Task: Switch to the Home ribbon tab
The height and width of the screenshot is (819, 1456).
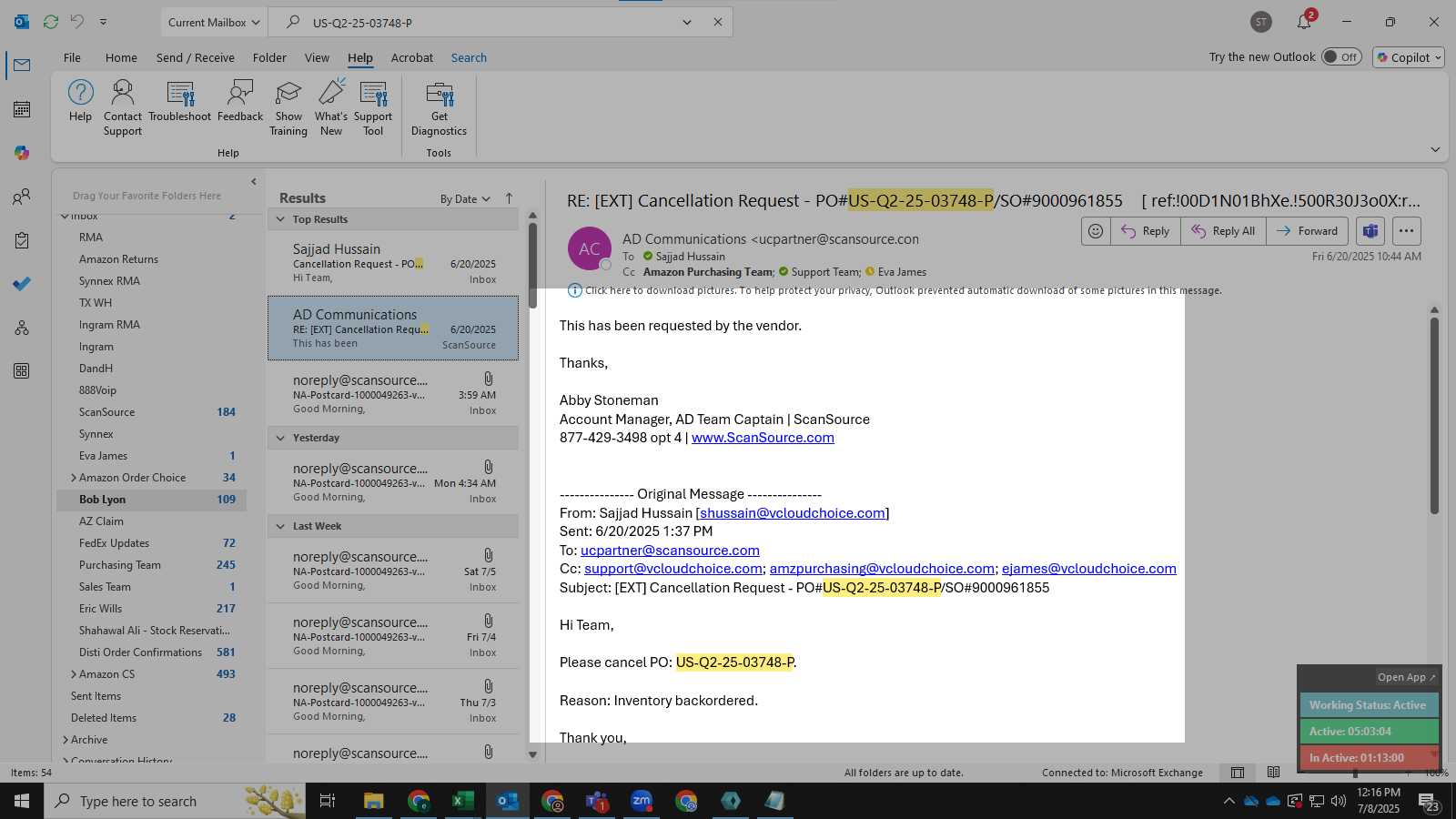Action: tap(121, 57)
